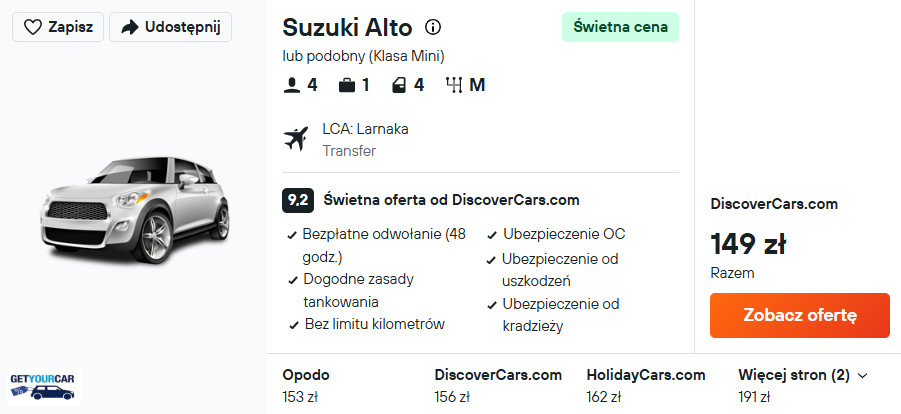The image size is (901, 414).
Task: Click the luggage bag icon
Action: [x=347, y=86]
